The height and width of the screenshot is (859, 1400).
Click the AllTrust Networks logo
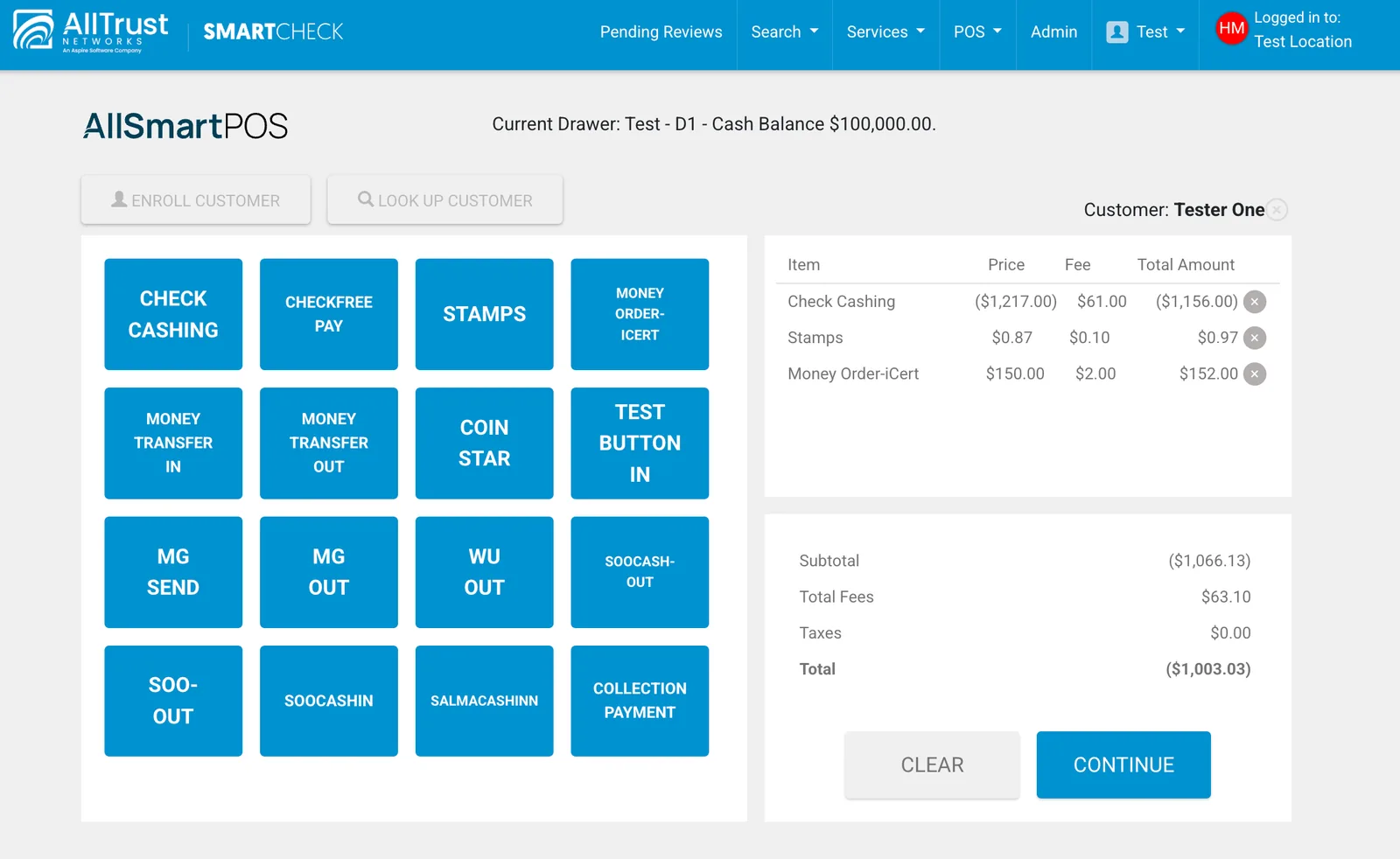click(91, 32)
